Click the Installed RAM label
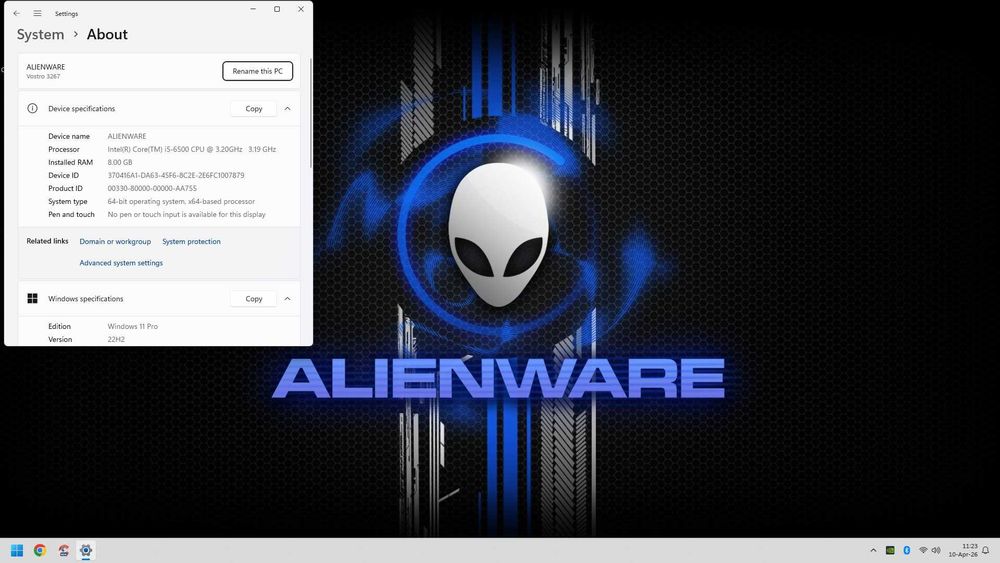 tap(70, 162)
